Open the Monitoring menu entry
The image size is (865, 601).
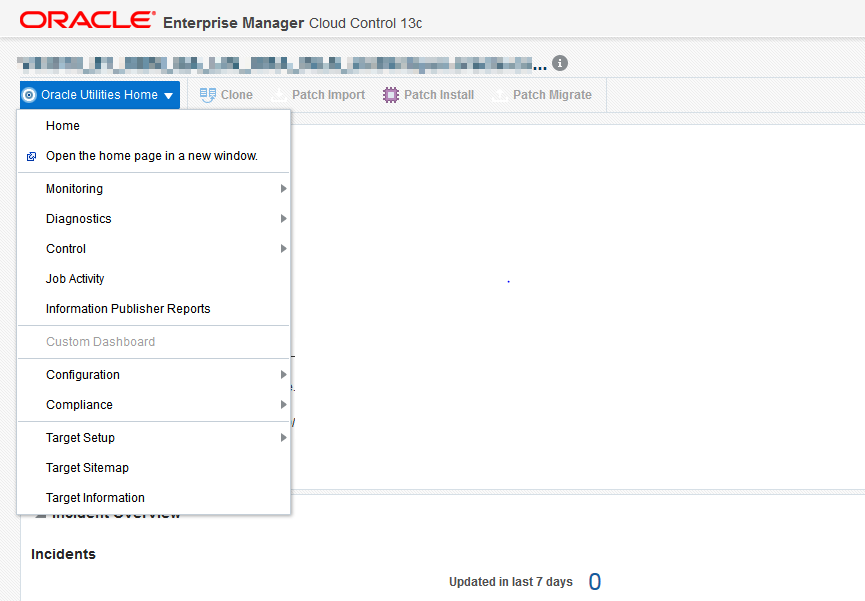point(154,189)
